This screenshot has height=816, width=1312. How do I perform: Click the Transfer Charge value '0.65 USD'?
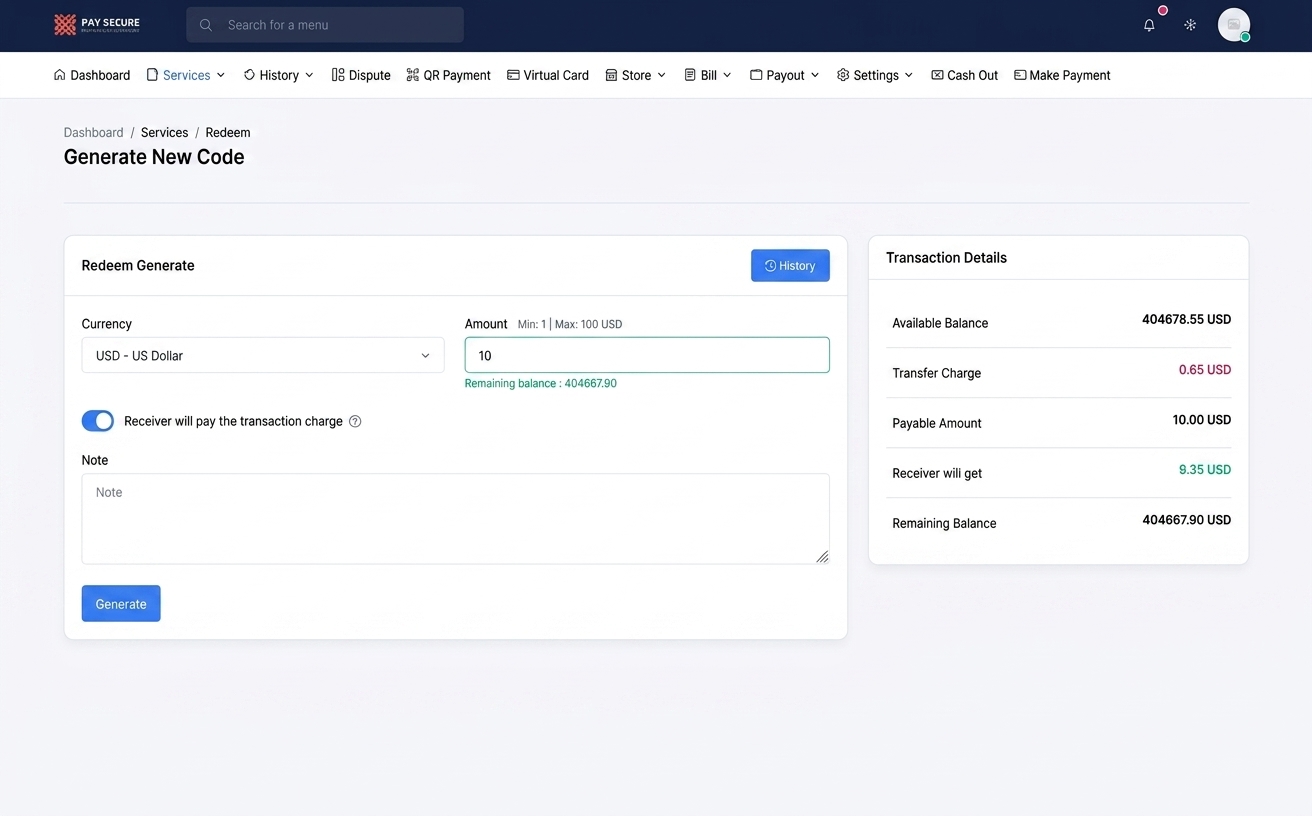pyautogui.click(x=1205, y=370)
